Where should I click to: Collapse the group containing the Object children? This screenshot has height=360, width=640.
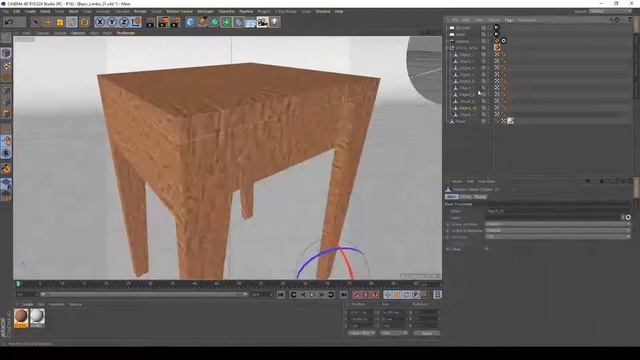447,48
